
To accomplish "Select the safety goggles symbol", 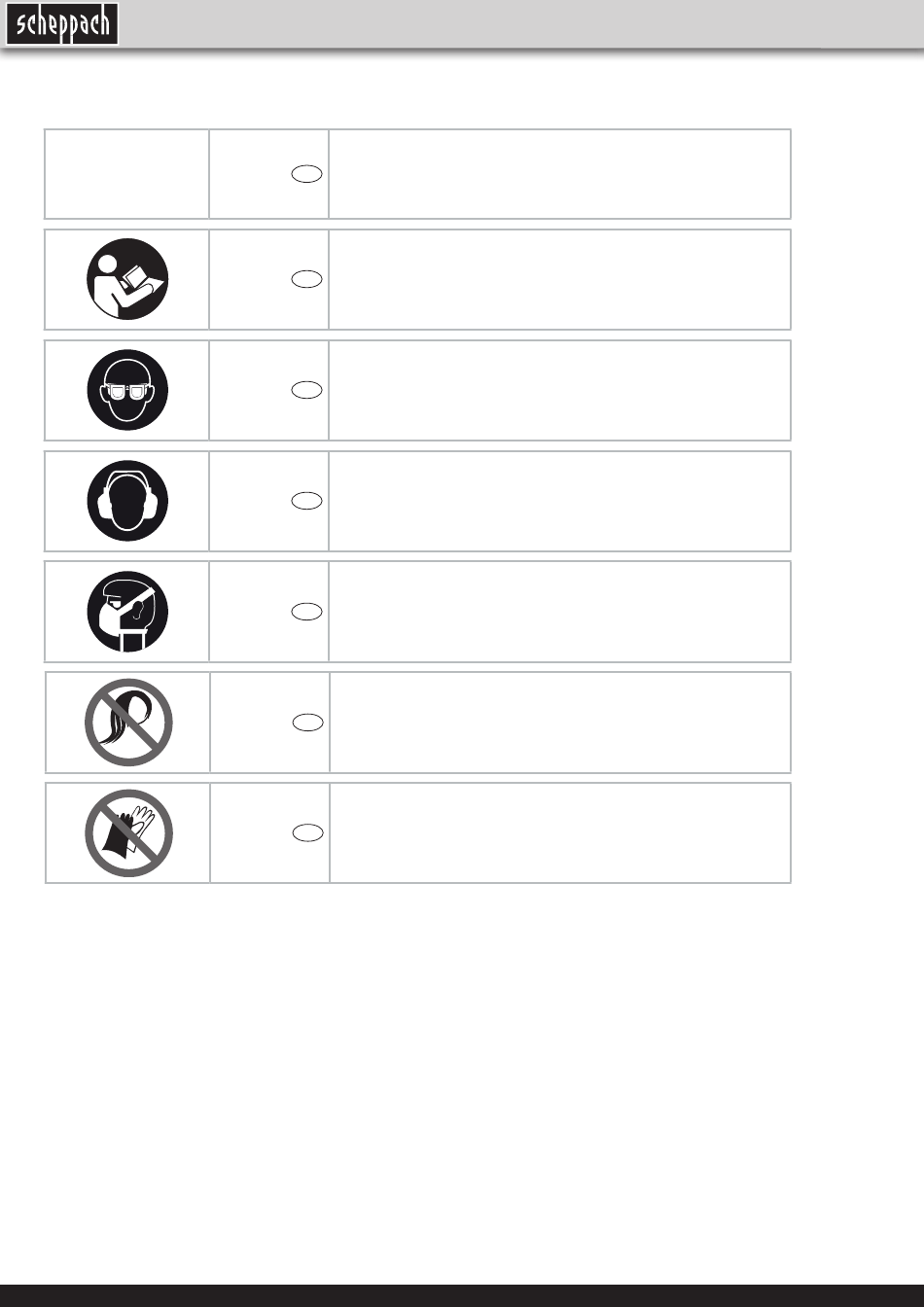I will point(127,390).
